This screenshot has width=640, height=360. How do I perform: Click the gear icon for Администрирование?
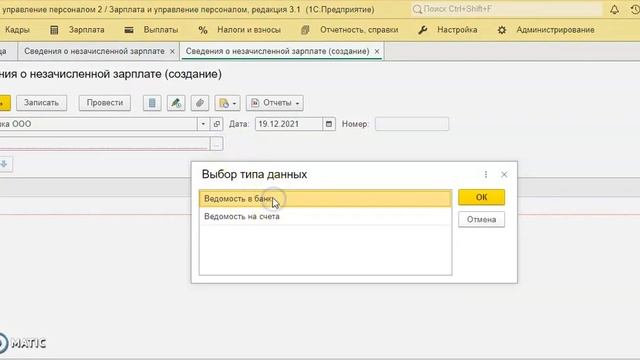tap(502, 30)
